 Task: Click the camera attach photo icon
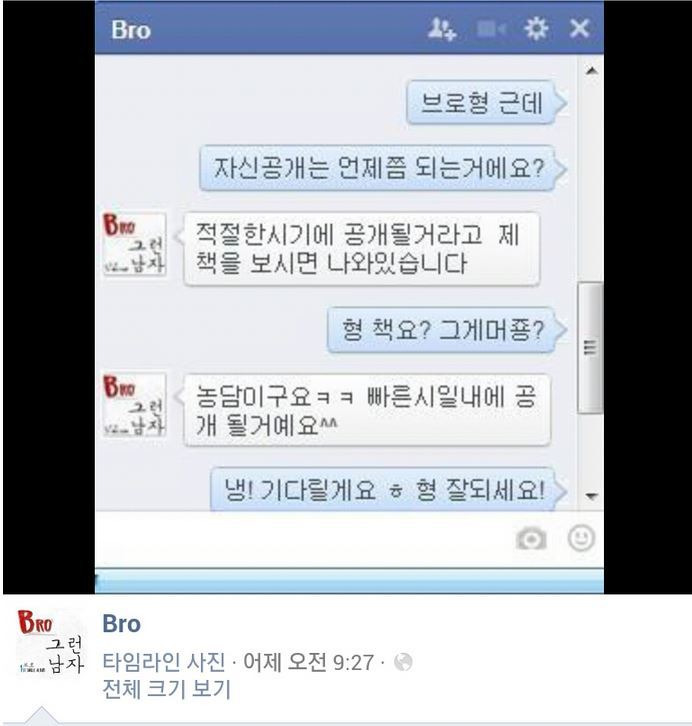[531, 538]
